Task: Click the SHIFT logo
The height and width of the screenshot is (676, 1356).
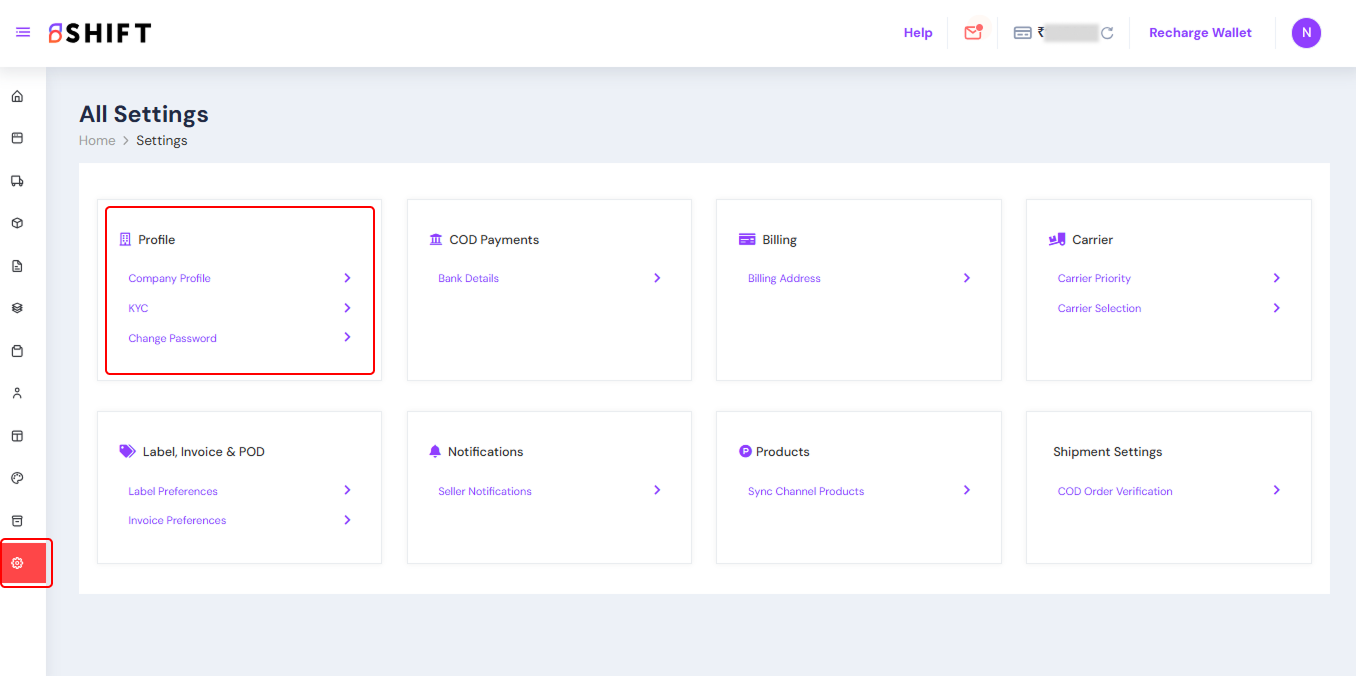Action: (100, 33)
